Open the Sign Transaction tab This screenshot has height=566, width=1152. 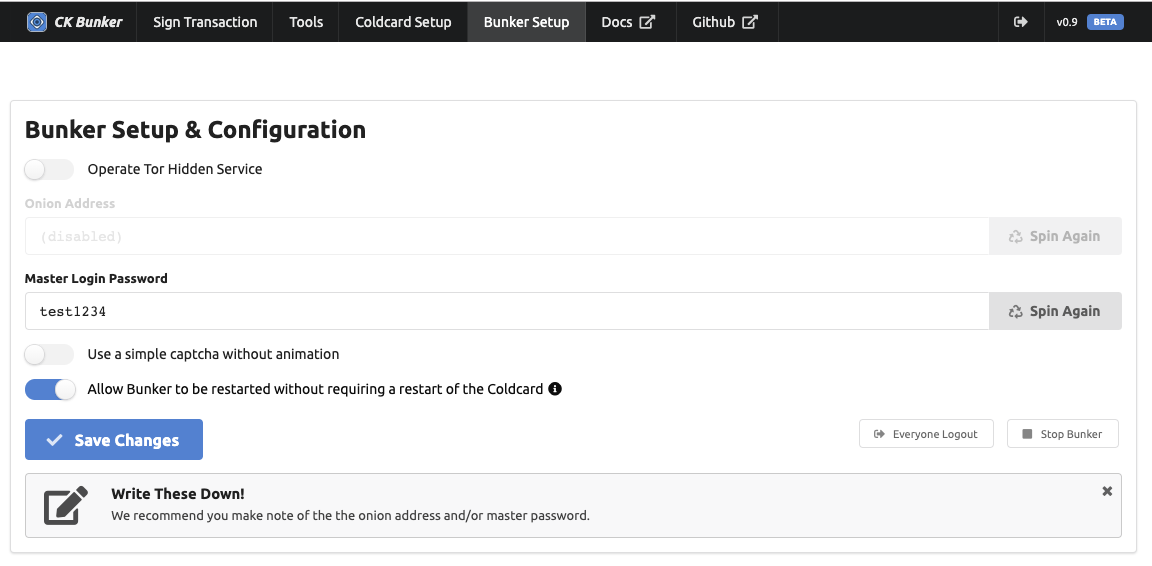(205, 22)
